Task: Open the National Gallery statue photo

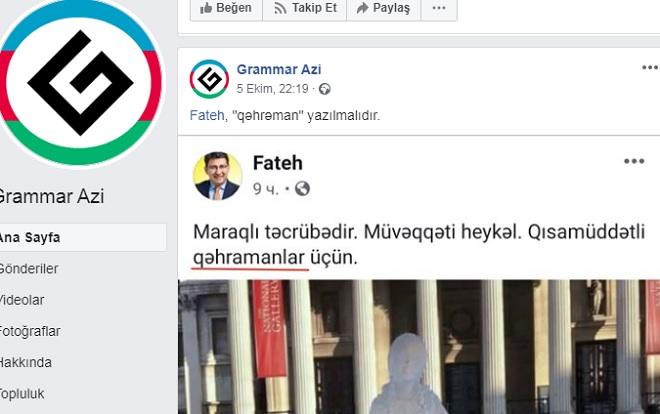Action: coord(419,347)
